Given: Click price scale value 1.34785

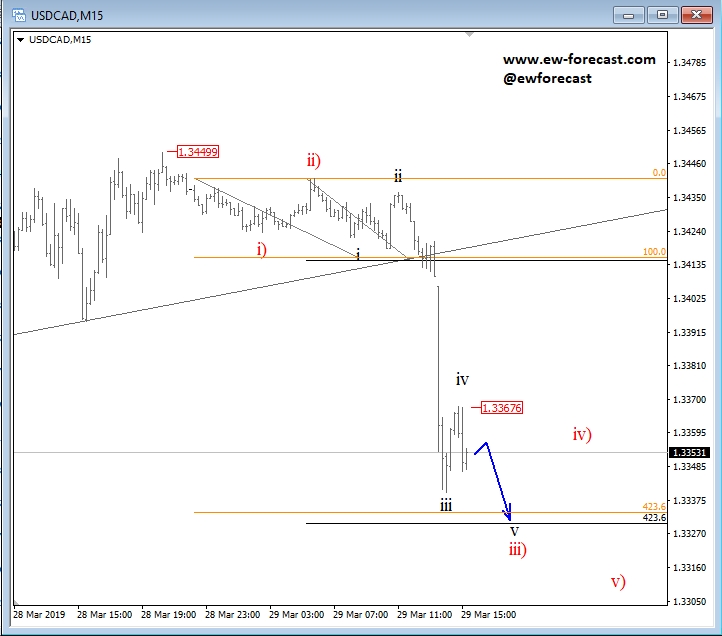Looking at the screenshot, I should coord(689,63).
